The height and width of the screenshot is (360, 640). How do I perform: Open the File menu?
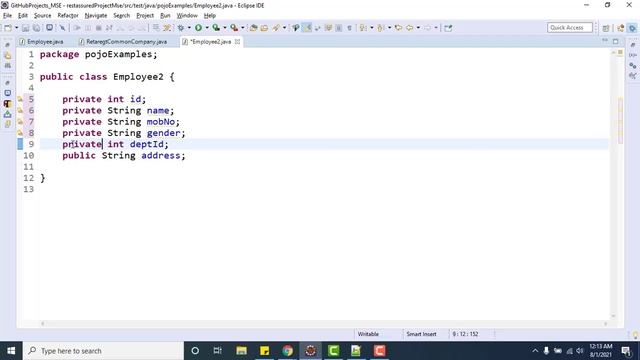(x=7, y=16)
